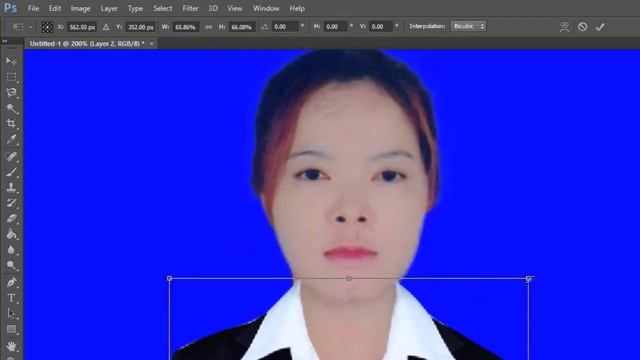Open the File menu
The height and width of the screenshot is (360, 640).
[33, 8]
